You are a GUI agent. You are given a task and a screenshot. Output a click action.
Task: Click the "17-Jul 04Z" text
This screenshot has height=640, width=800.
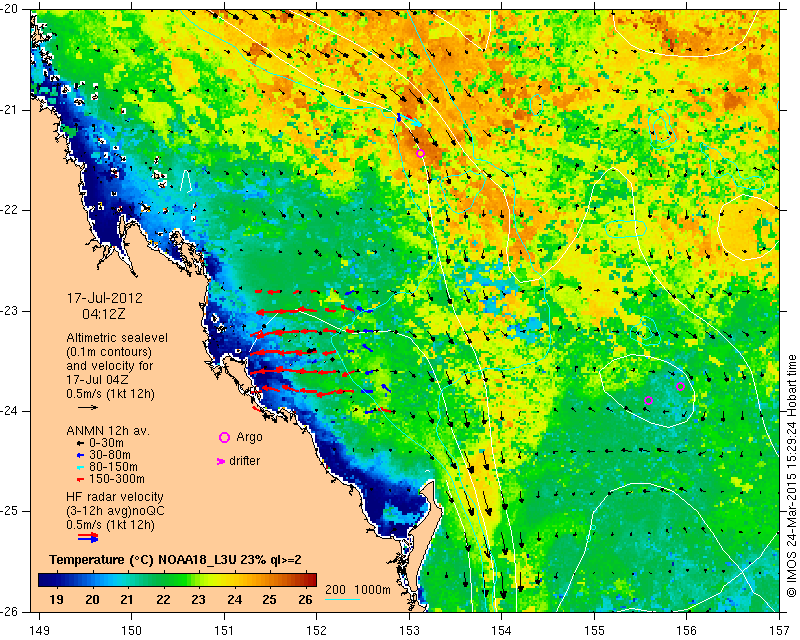97,380
